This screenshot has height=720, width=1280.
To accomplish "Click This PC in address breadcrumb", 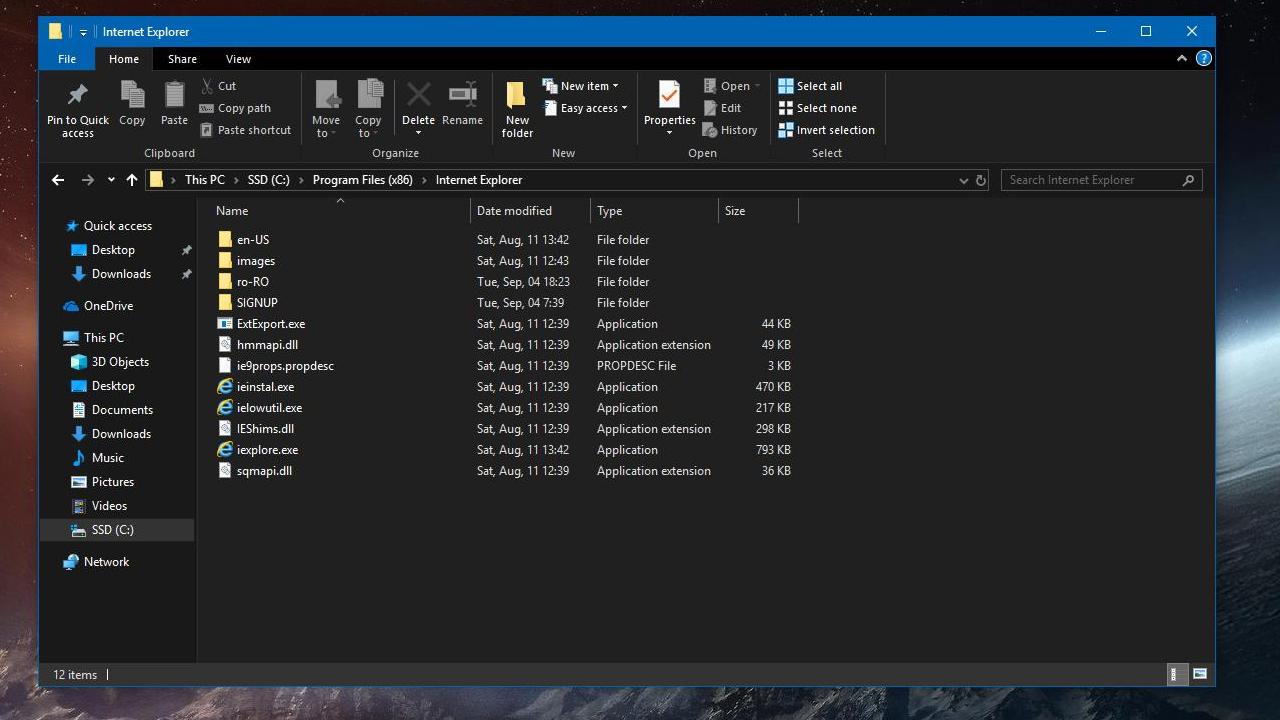I will pyautogui.click(x=205, y=180).
